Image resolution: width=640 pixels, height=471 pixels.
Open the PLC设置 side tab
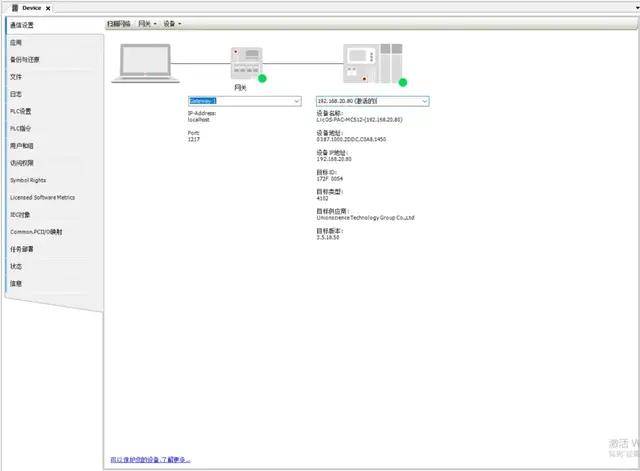21,111
